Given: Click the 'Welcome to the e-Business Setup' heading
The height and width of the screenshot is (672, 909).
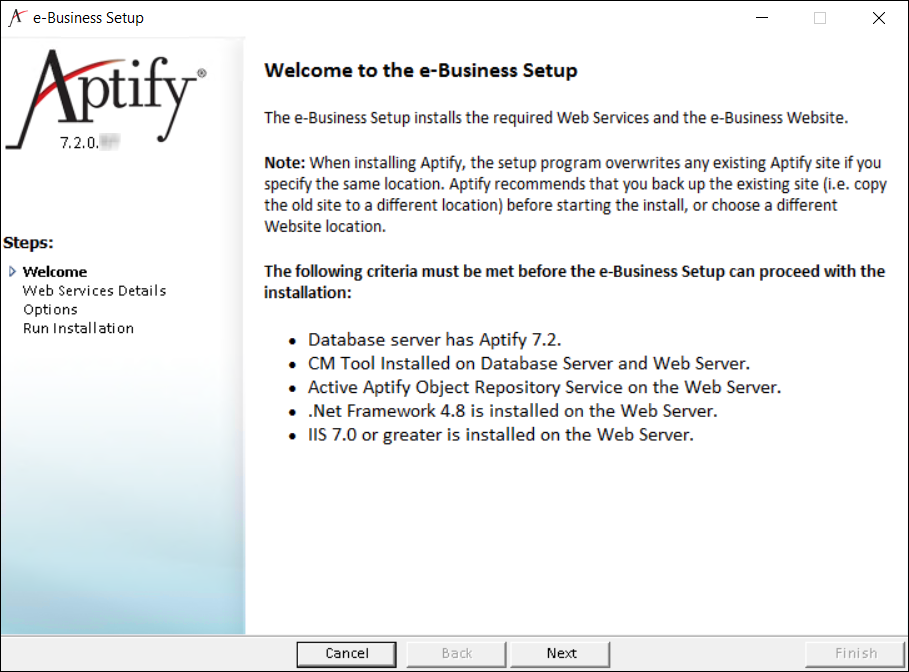Looking at the screenshot, I should click(x=421, y=70).
